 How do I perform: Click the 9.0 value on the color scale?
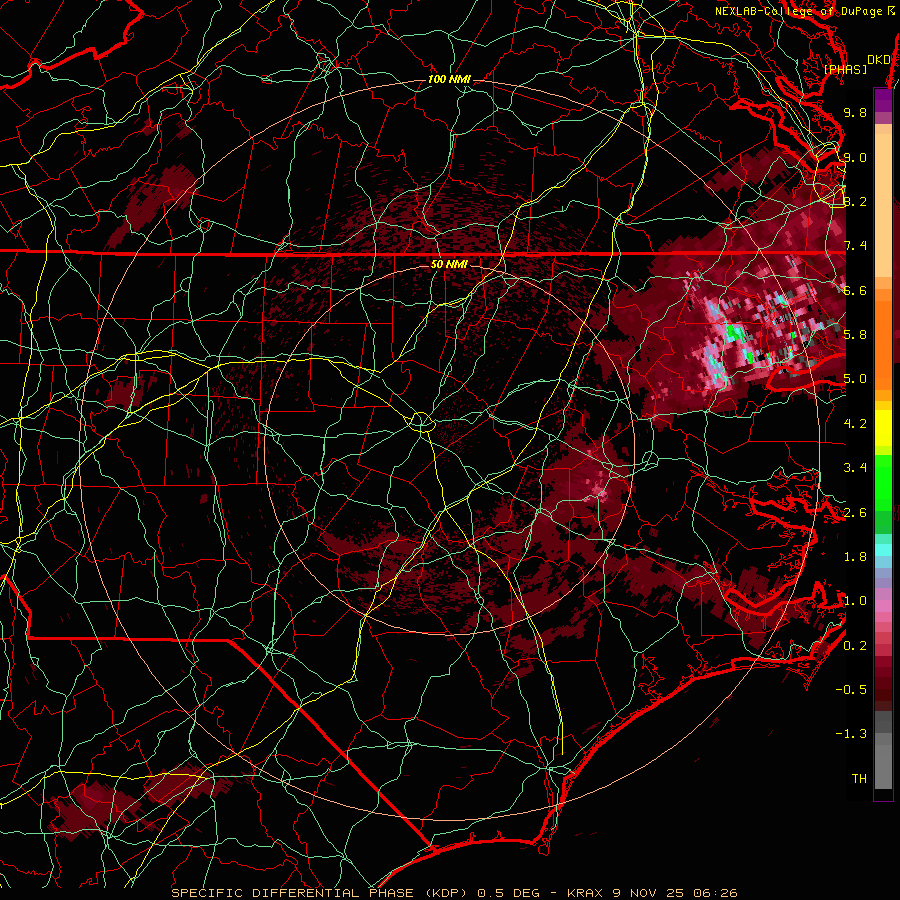(855, 157)
